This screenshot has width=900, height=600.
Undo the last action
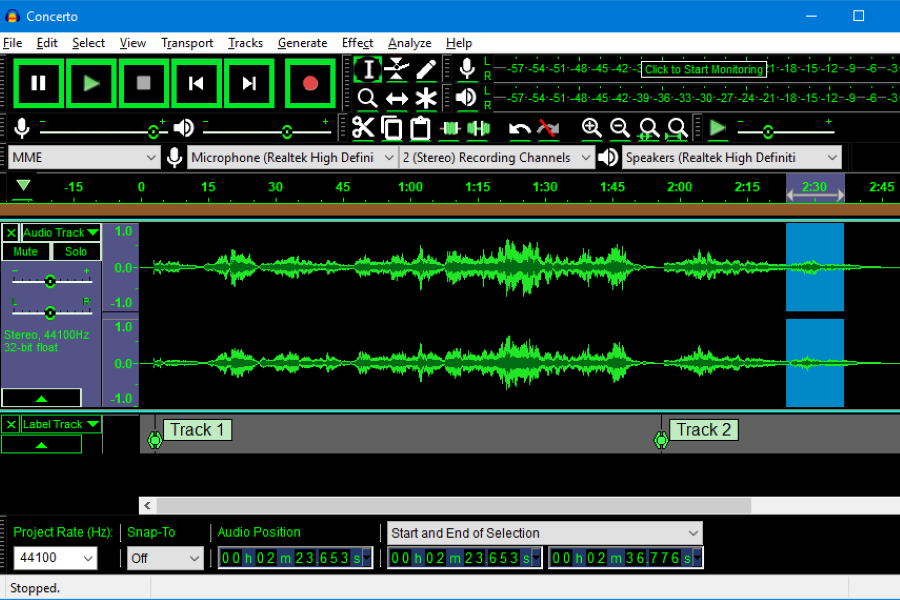[x=519, y=128]
